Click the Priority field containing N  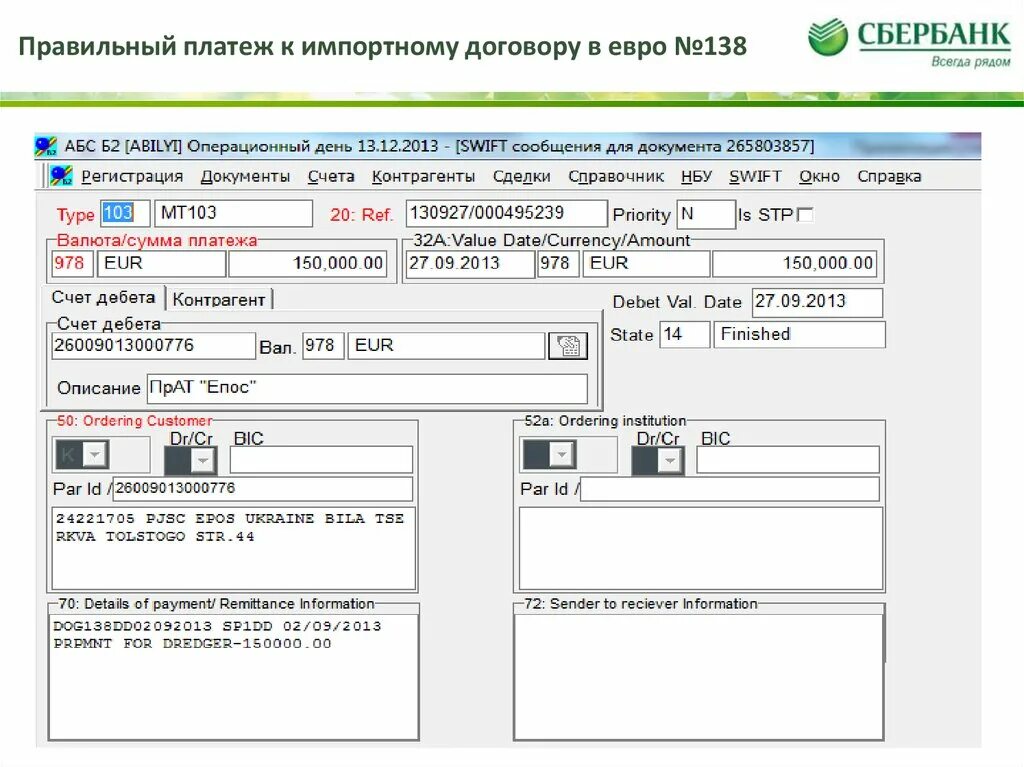tap(706, 214)
